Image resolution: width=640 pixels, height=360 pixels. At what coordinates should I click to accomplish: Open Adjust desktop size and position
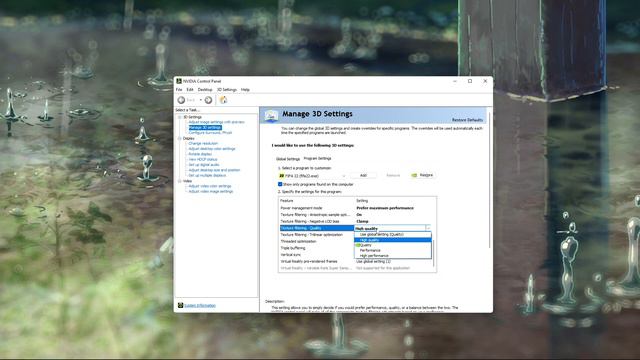(214, 170)
